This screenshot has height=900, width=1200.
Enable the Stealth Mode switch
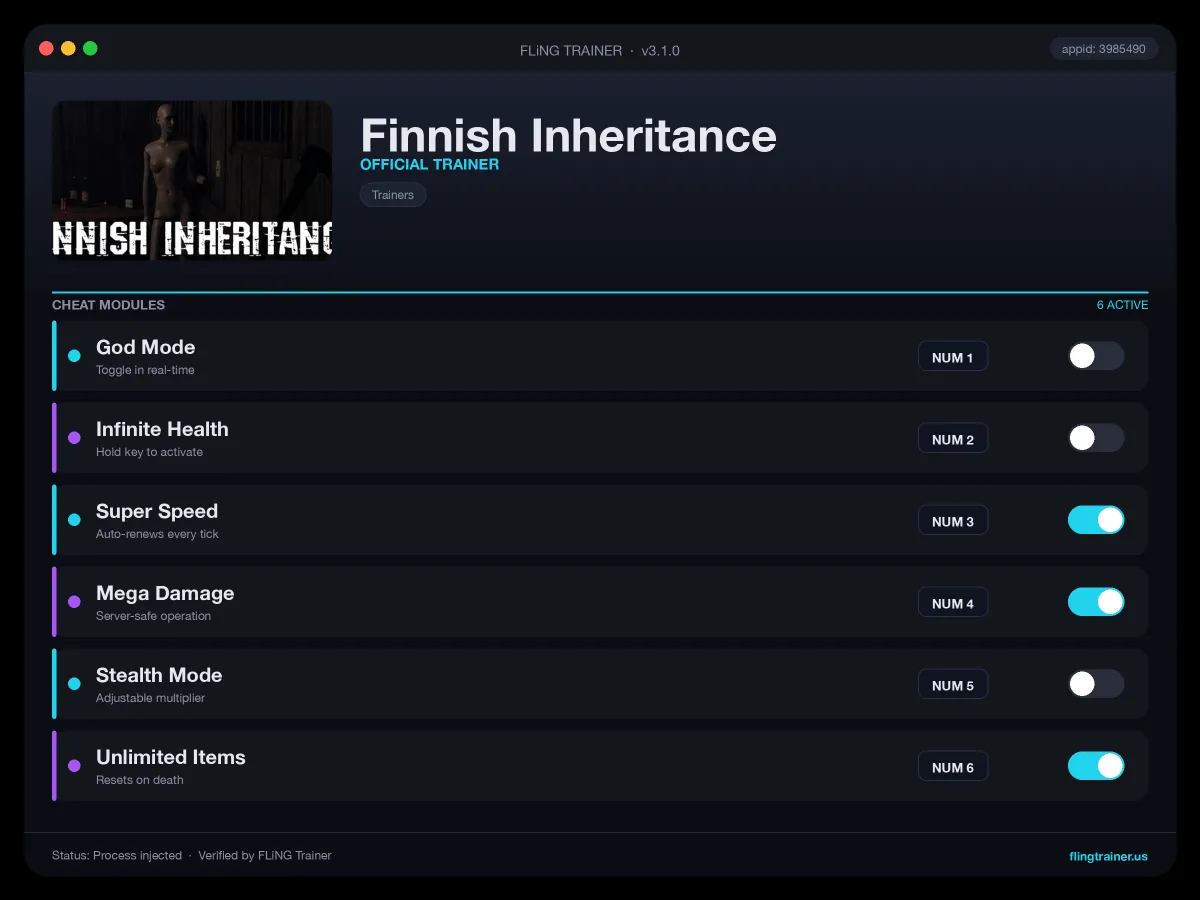pyautogui.click(x=1096, y=684)
